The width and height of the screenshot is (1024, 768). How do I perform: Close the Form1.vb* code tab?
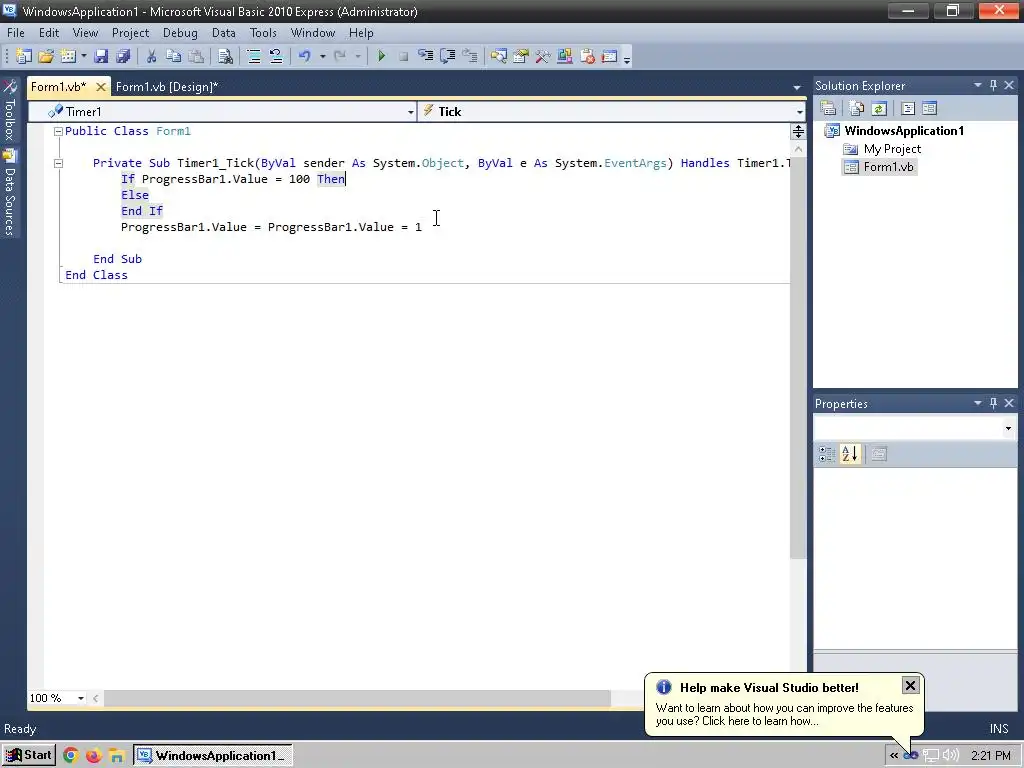coord(101,87)
